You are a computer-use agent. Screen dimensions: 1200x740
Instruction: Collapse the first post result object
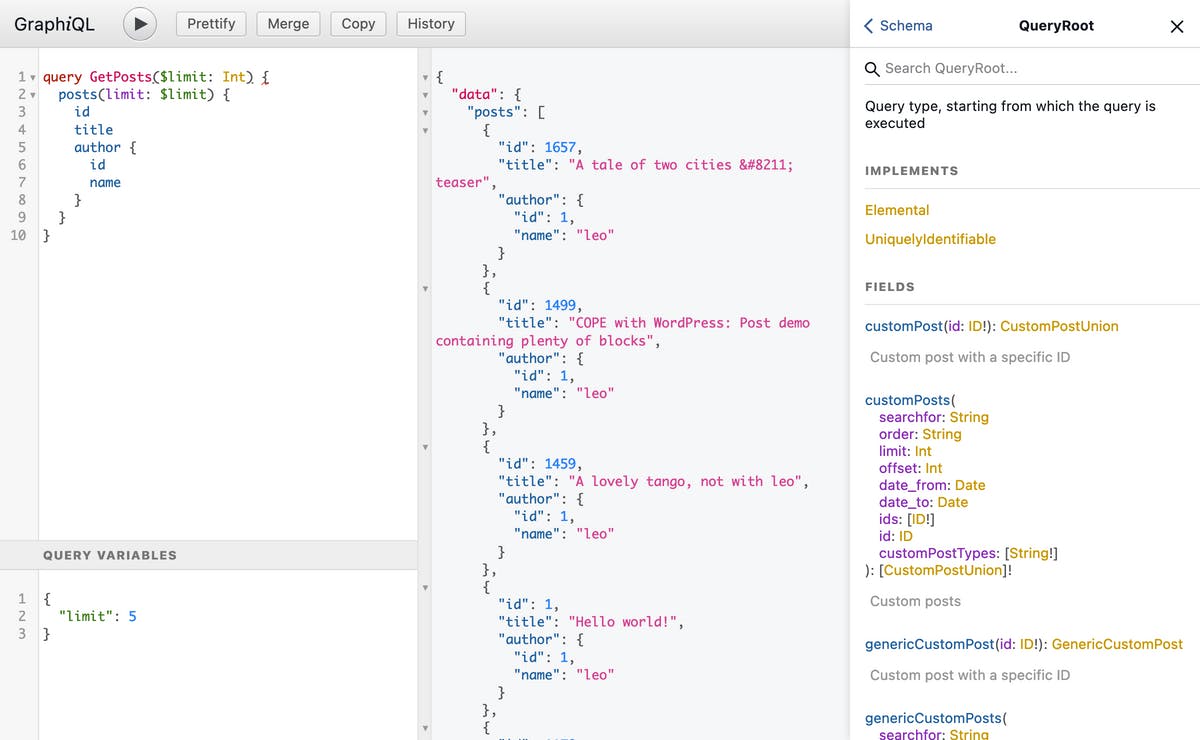tap(425, 129)
